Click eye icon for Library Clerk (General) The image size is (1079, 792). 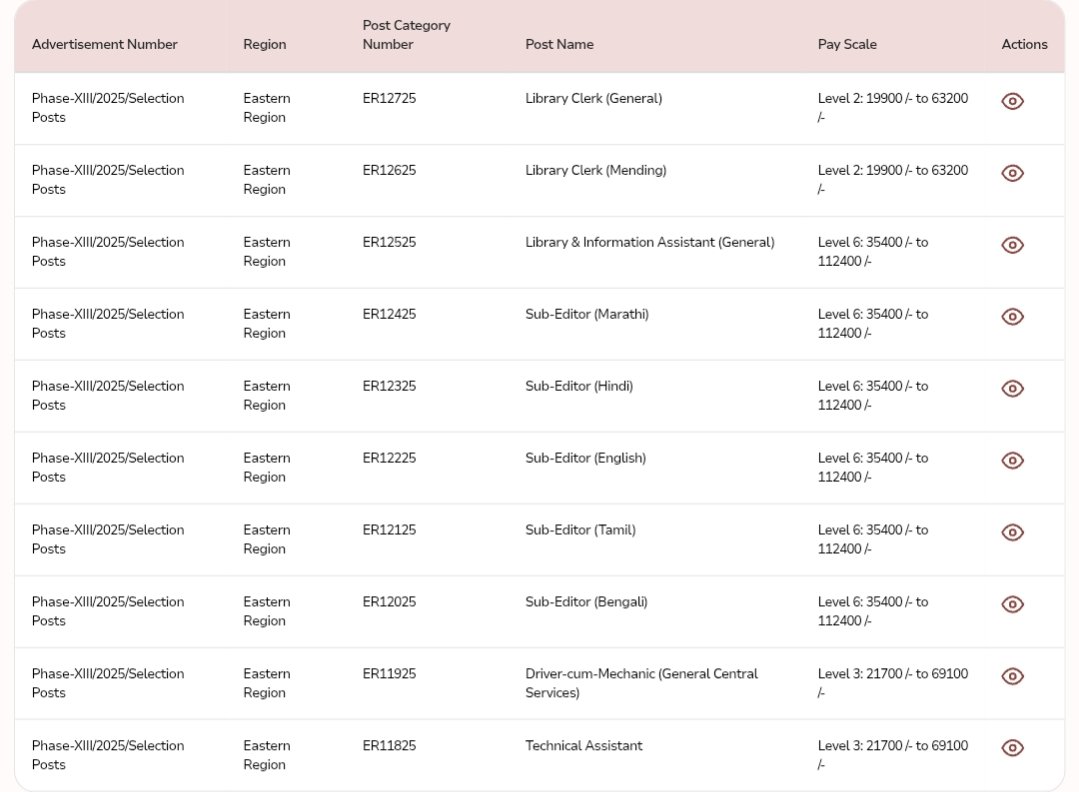(x=1012, y=101)
